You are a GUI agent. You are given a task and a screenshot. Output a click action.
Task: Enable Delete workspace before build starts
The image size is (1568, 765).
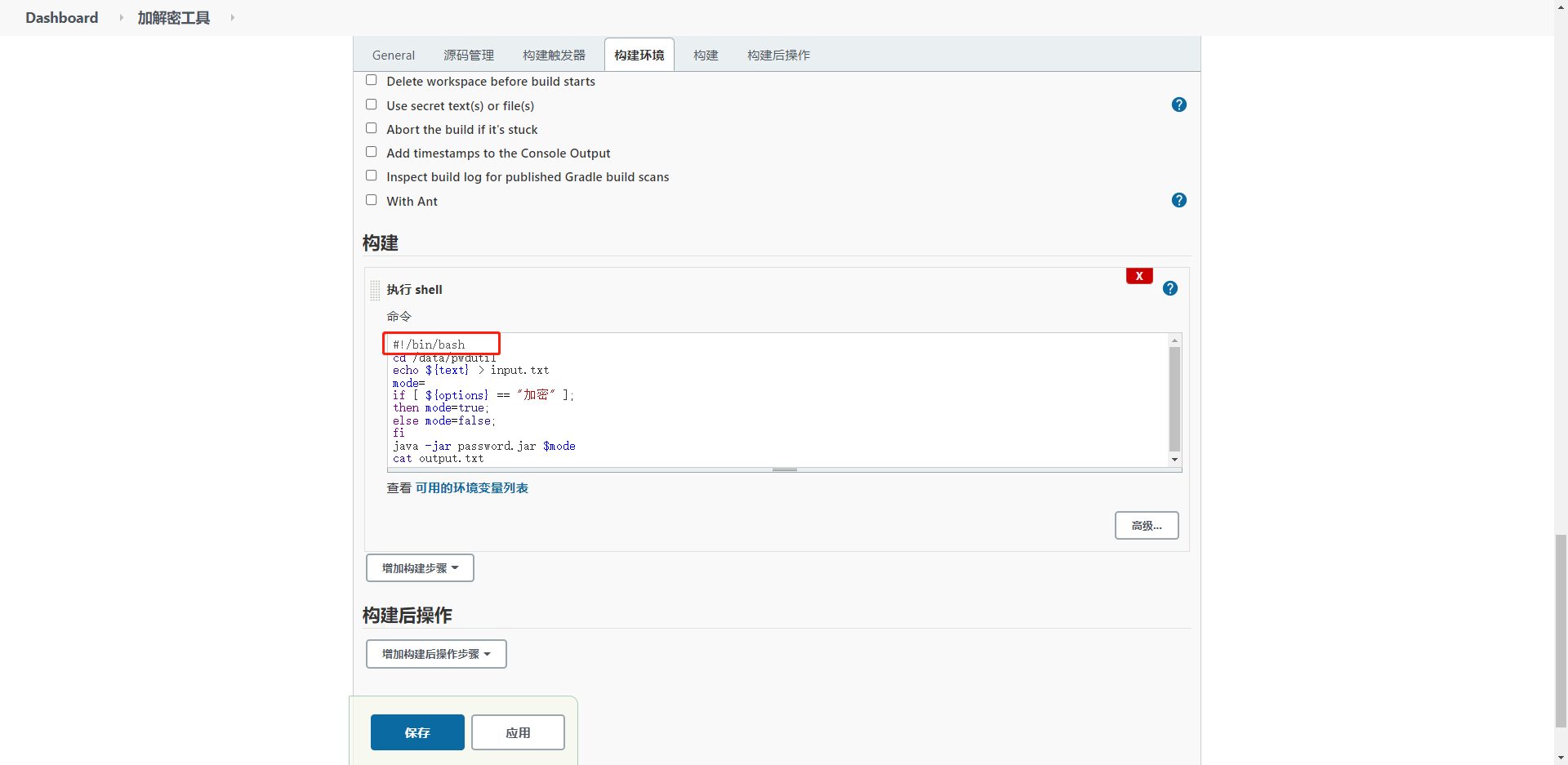point(371,79)
